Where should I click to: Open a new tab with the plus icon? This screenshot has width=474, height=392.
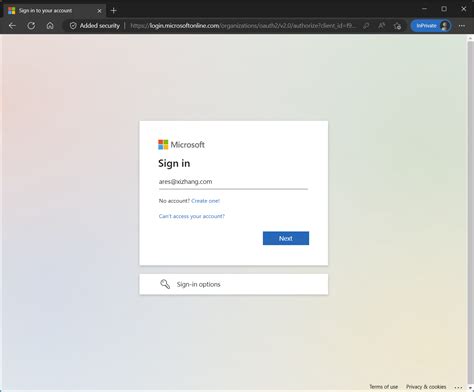click(113, 11)
